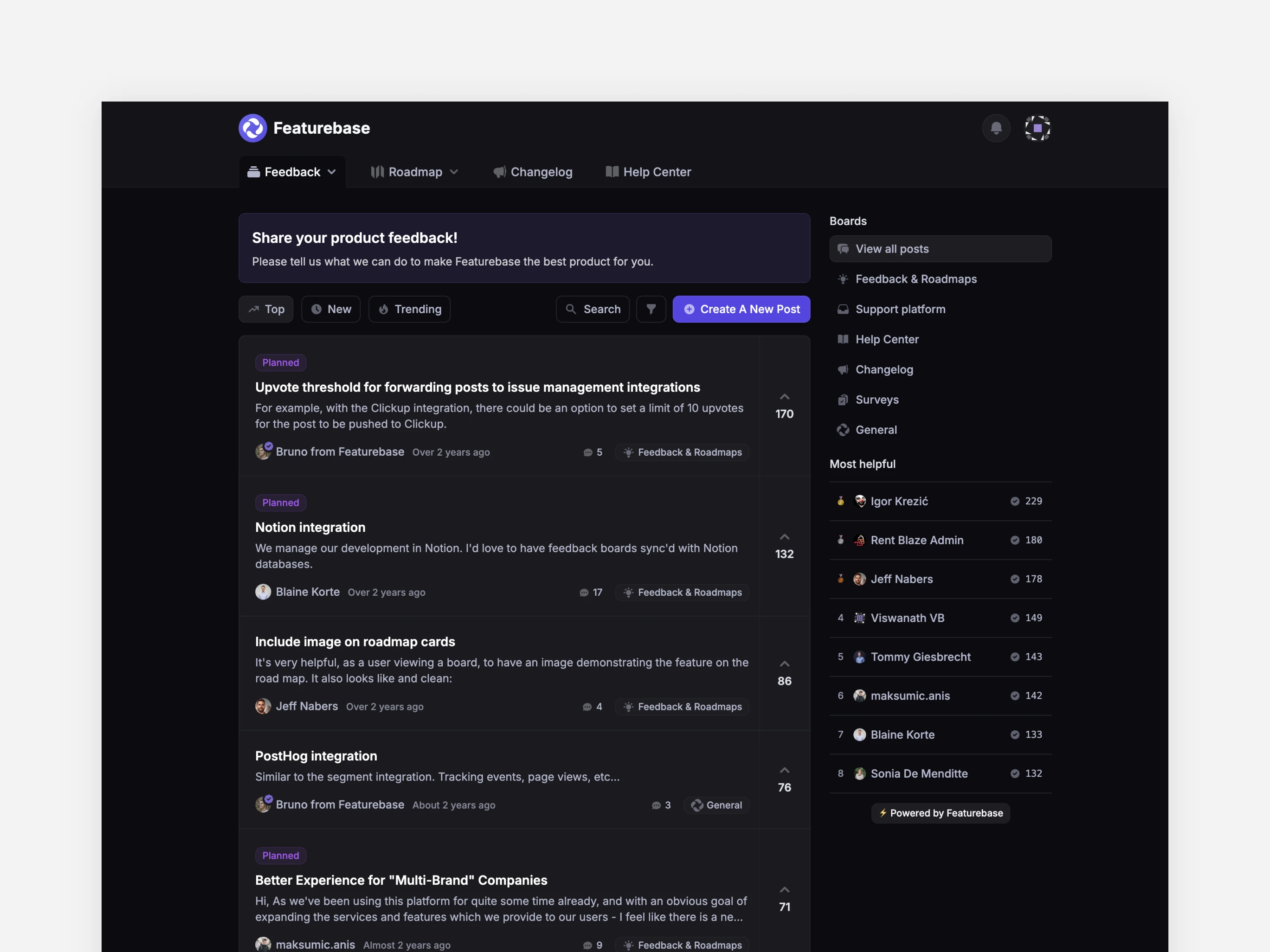Click the filter funnel icon button

coord(651,309)
